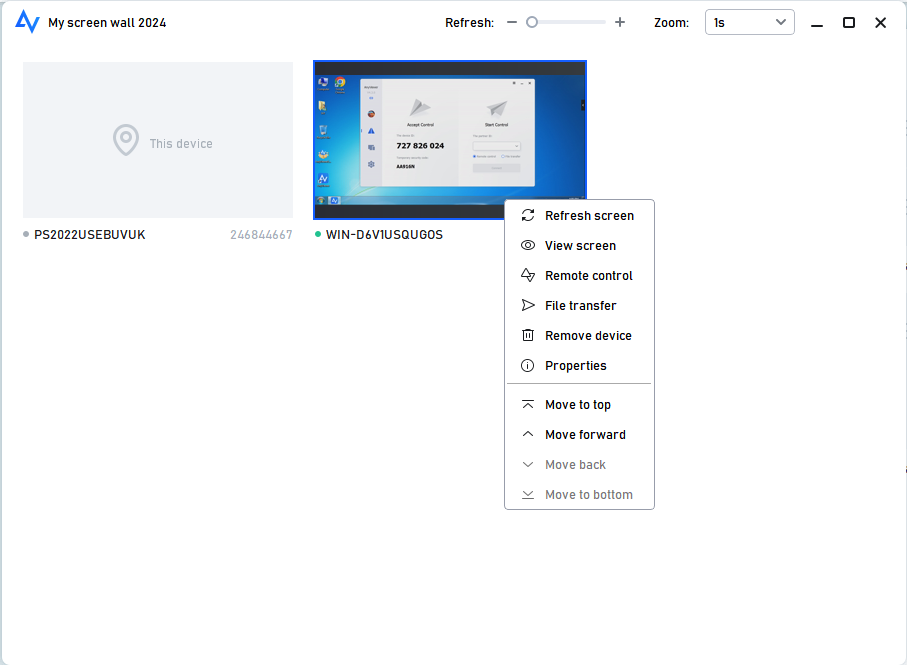Screen dimensions: 907x665
Task: Click the WIN-D6V1USQUGOS screen thumbnail
Action: point(449,139)
